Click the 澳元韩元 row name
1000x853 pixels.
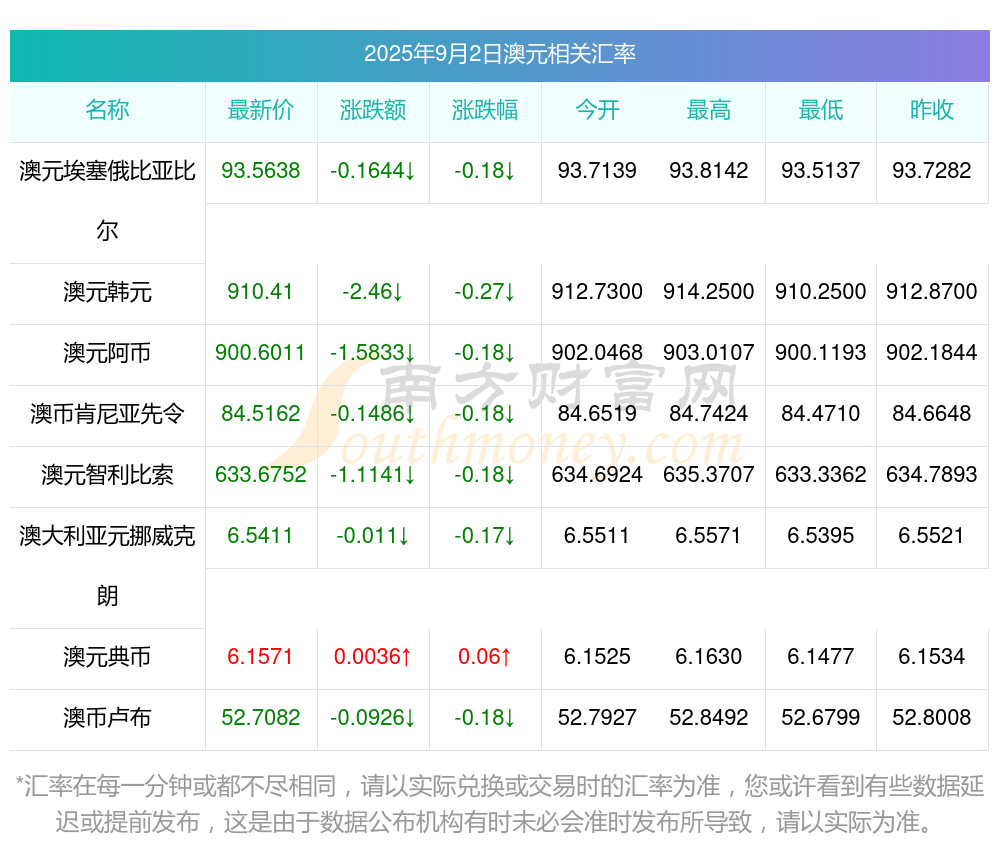(x=107, y=292)
